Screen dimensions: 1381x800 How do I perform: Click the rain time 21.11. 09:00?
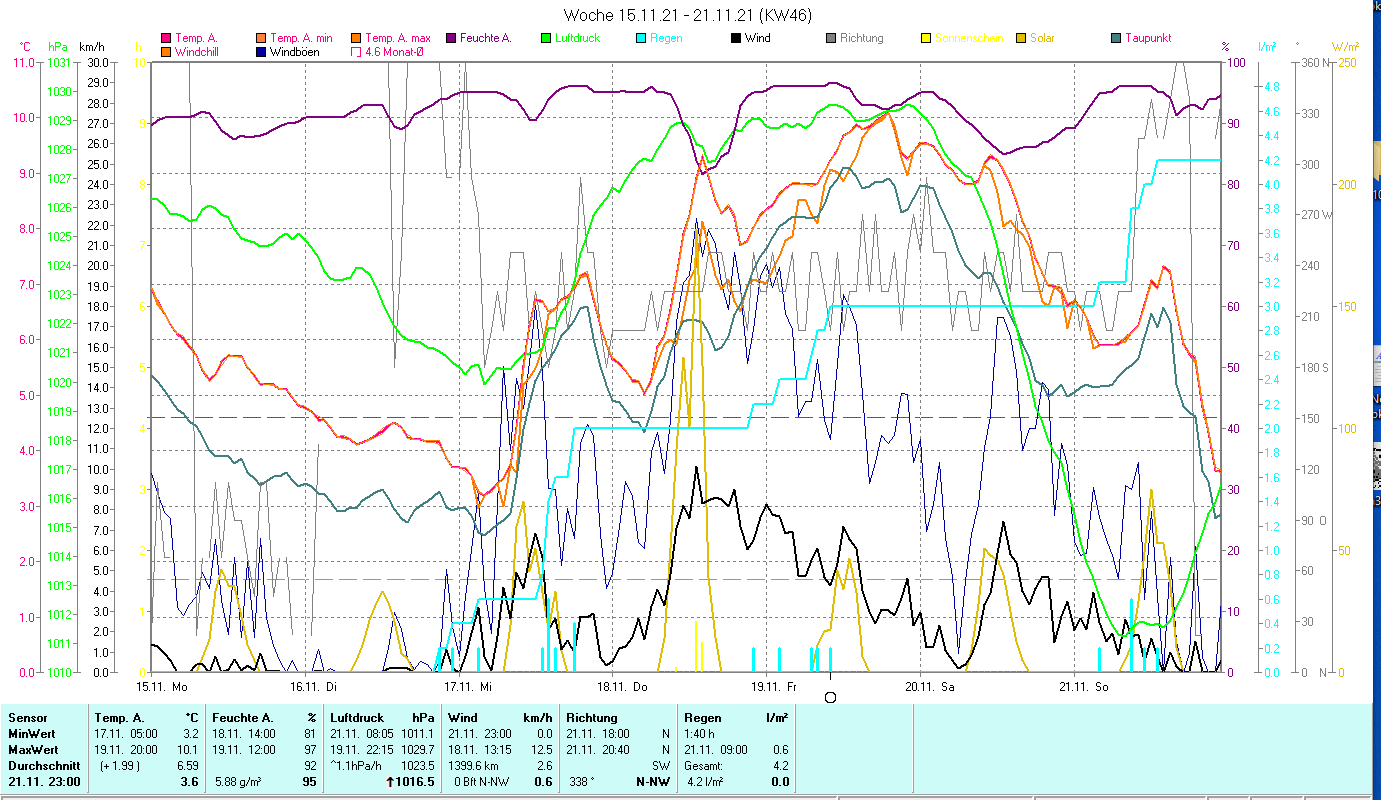[717, 750]
